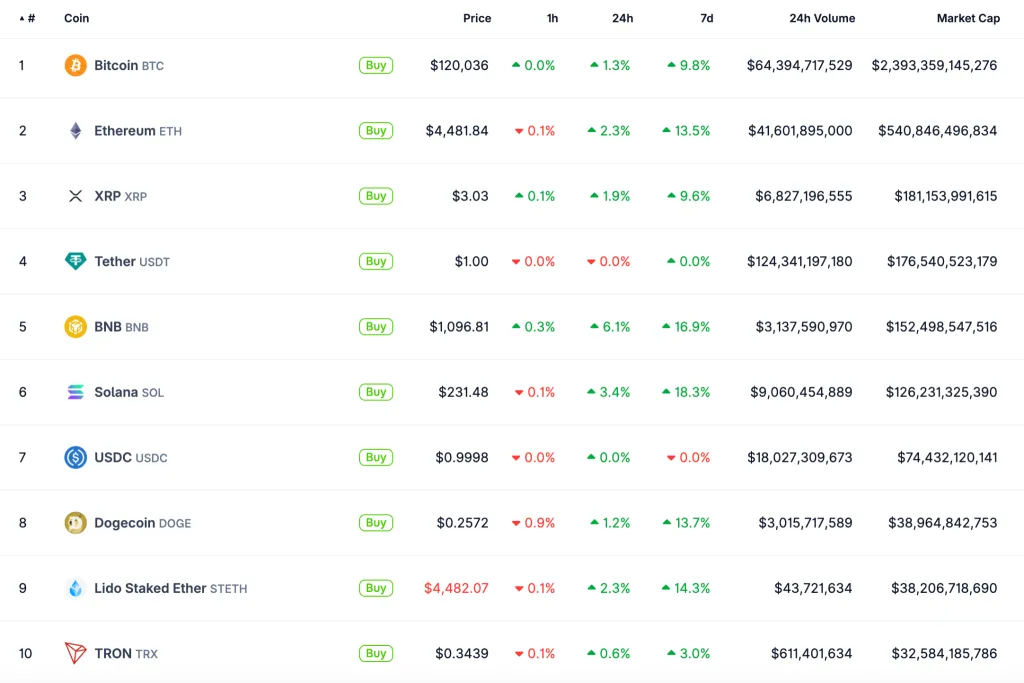Click the BNB gold logo
The image size is (1024, 683).
pos(73,326)
